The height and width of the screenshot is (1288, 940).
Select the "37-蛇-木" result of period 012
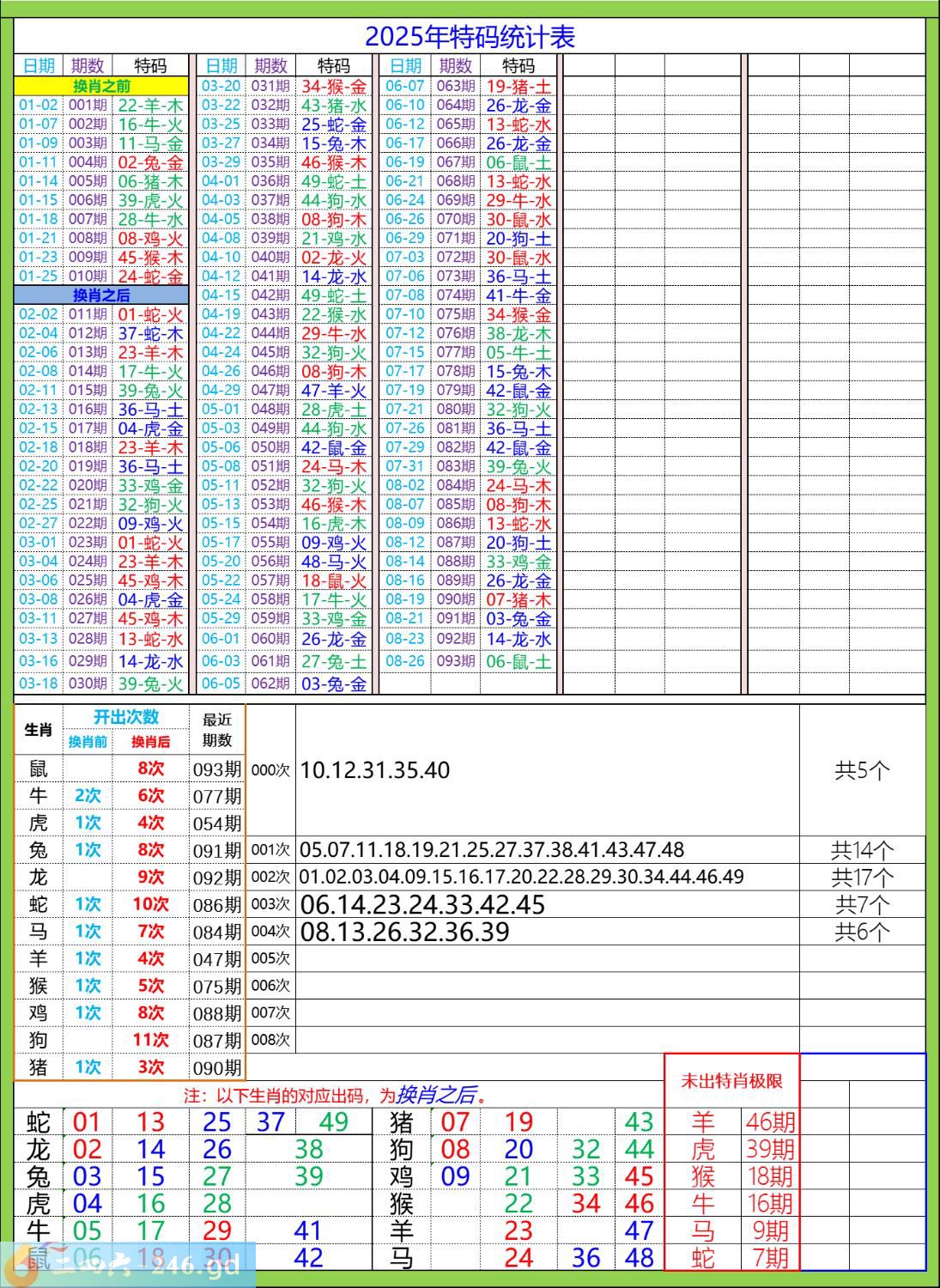[150, 333]
